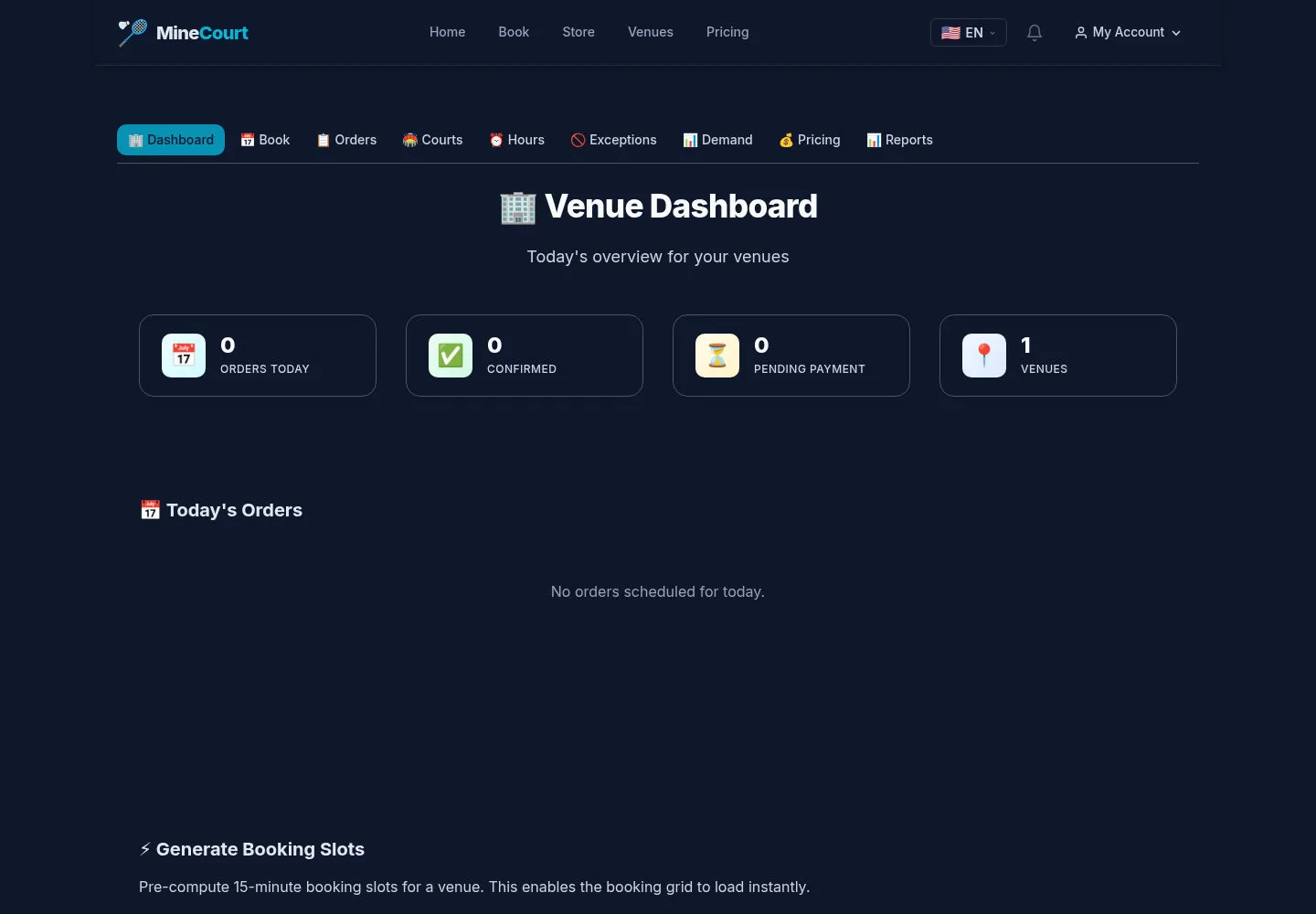Viewport: 1316px width, 914px height.
Task: Click the US flag icon in language selector
Action: (950, 33)
